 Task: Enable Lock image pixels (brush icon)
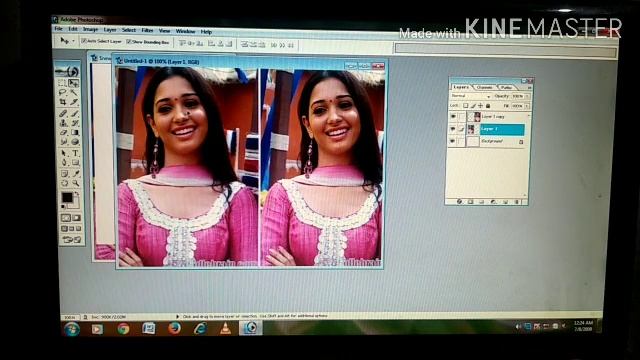pos(473,106)
